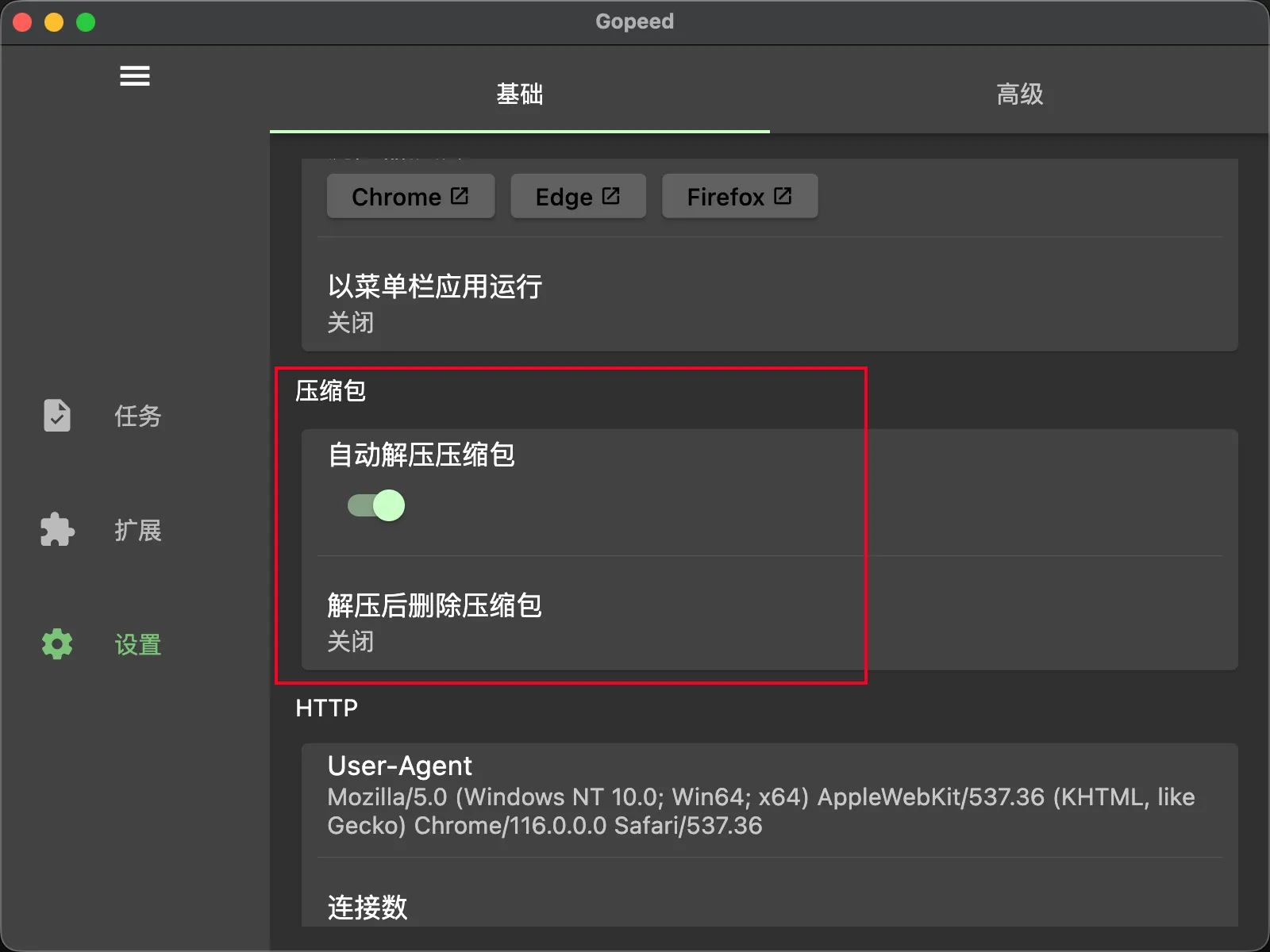1270x952 pixels.
Task: Switch to the 高级 tab
Action: coord(1019,94)
